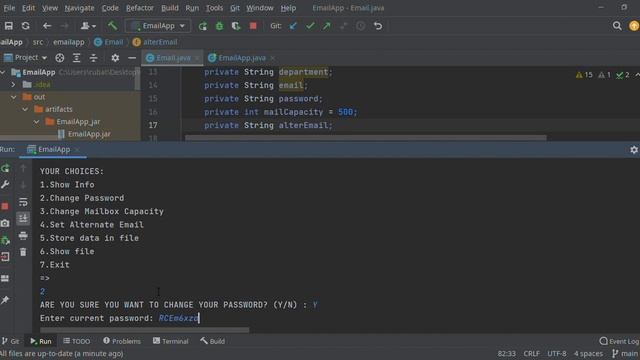640x360 pixels.
Task: Toggle scroll to end of console
Action: (23, 218)
